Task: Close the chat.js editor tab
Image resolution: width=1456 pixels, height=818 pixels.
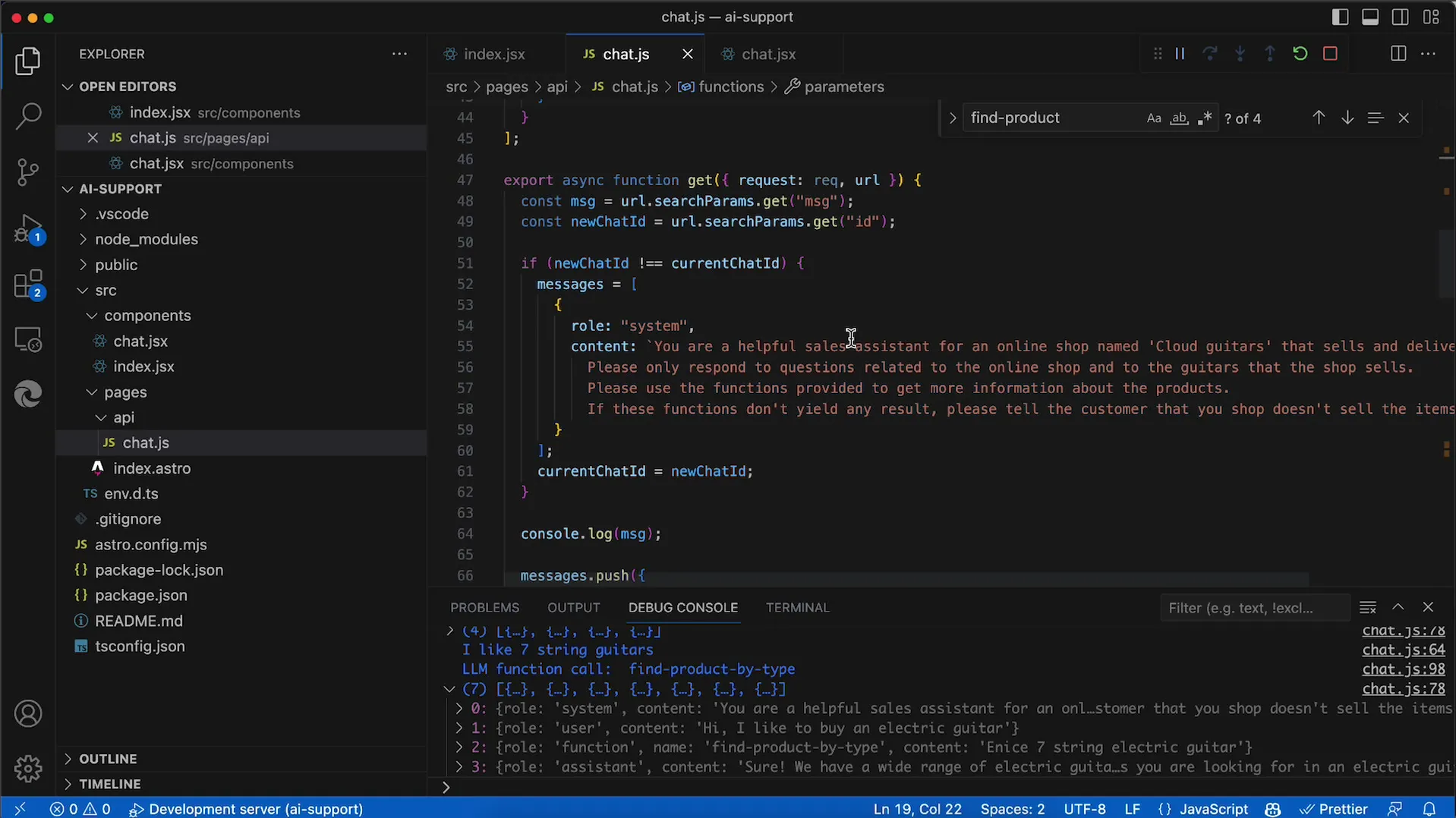Action: point(688,54)
